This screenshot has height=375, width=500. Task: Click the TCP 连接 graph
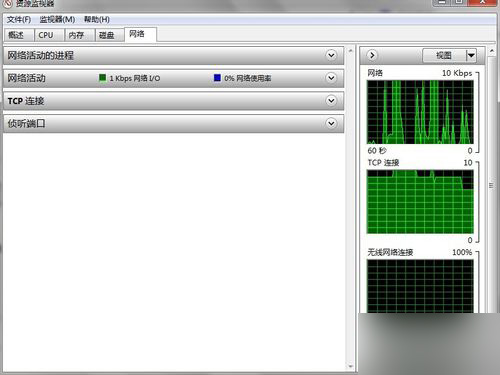(x=420, y=202)
